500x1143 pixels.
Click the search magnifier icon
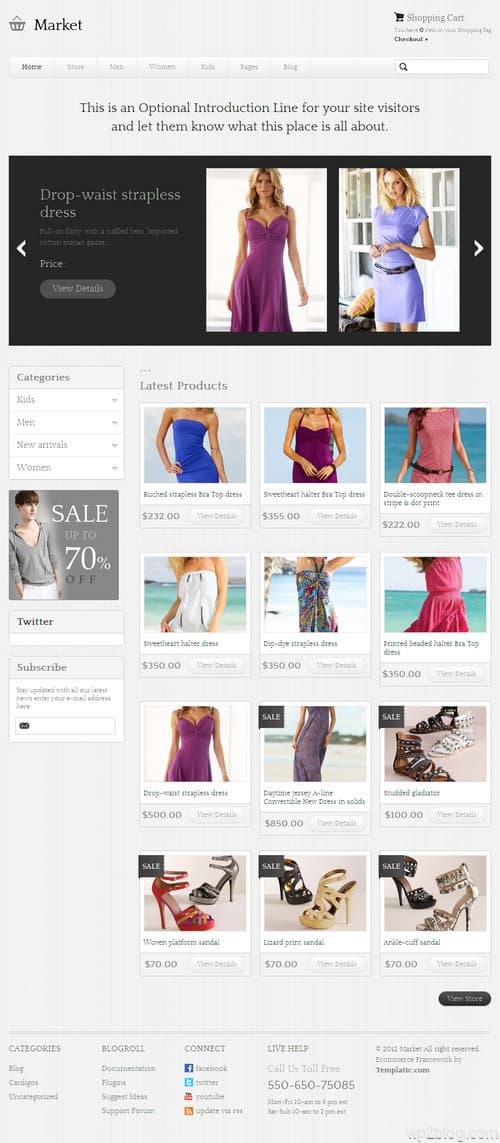[404, 66]
